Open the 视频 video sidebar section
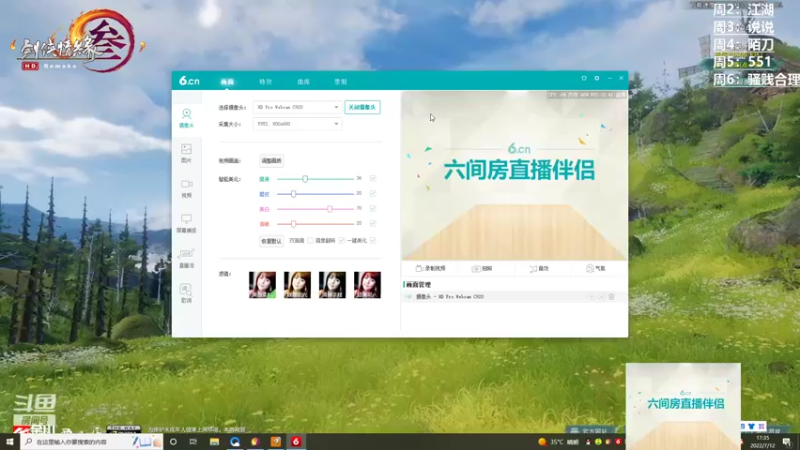 coord(186,188)
